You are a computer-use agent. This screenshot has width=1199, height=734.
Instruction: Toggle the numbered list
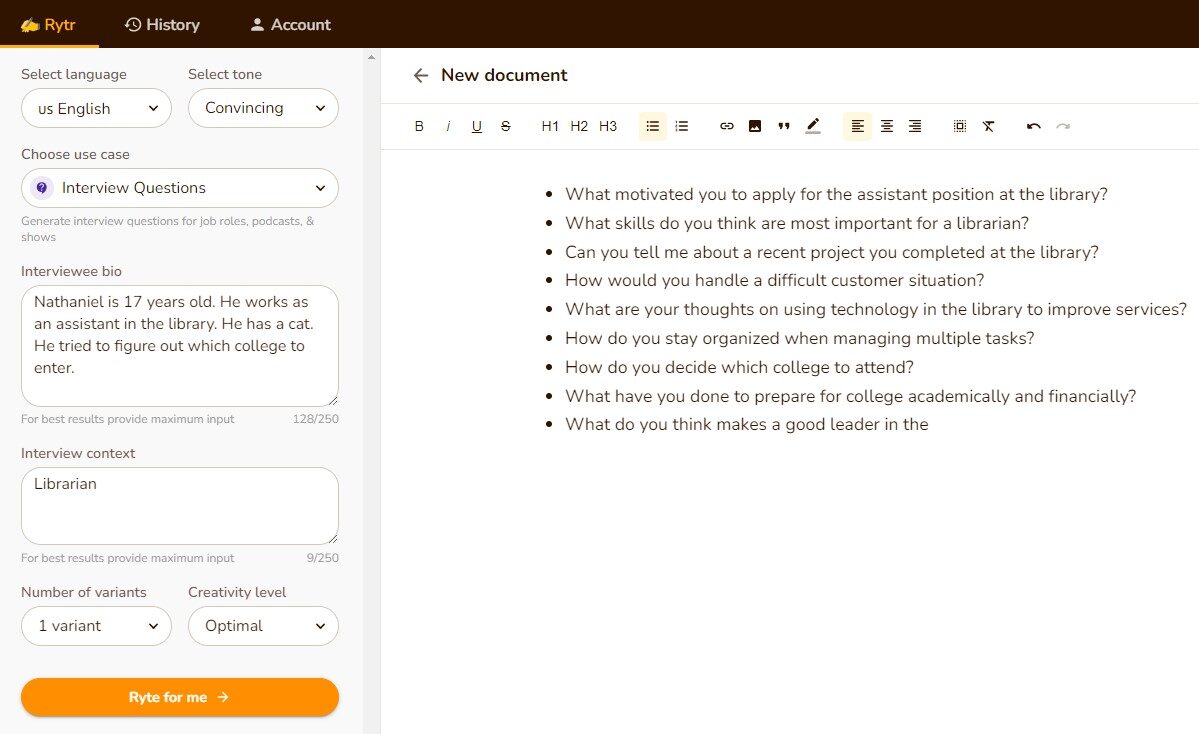682,126
